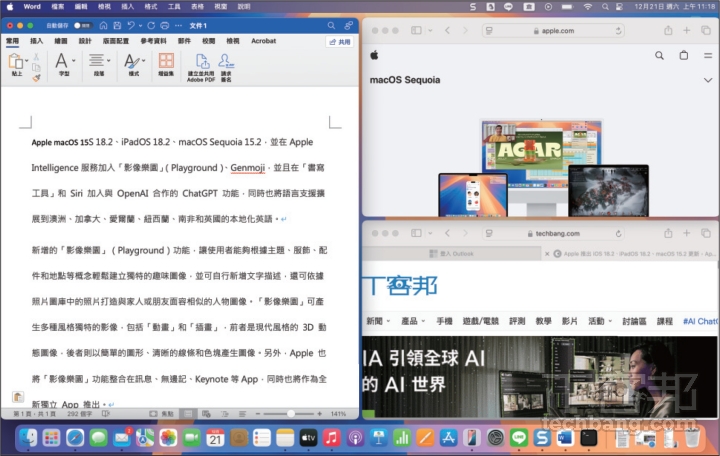Viewport: 720px width, 456px height.
Task: Open the three-dot more commands menu in Word
Action: point(179,26)
